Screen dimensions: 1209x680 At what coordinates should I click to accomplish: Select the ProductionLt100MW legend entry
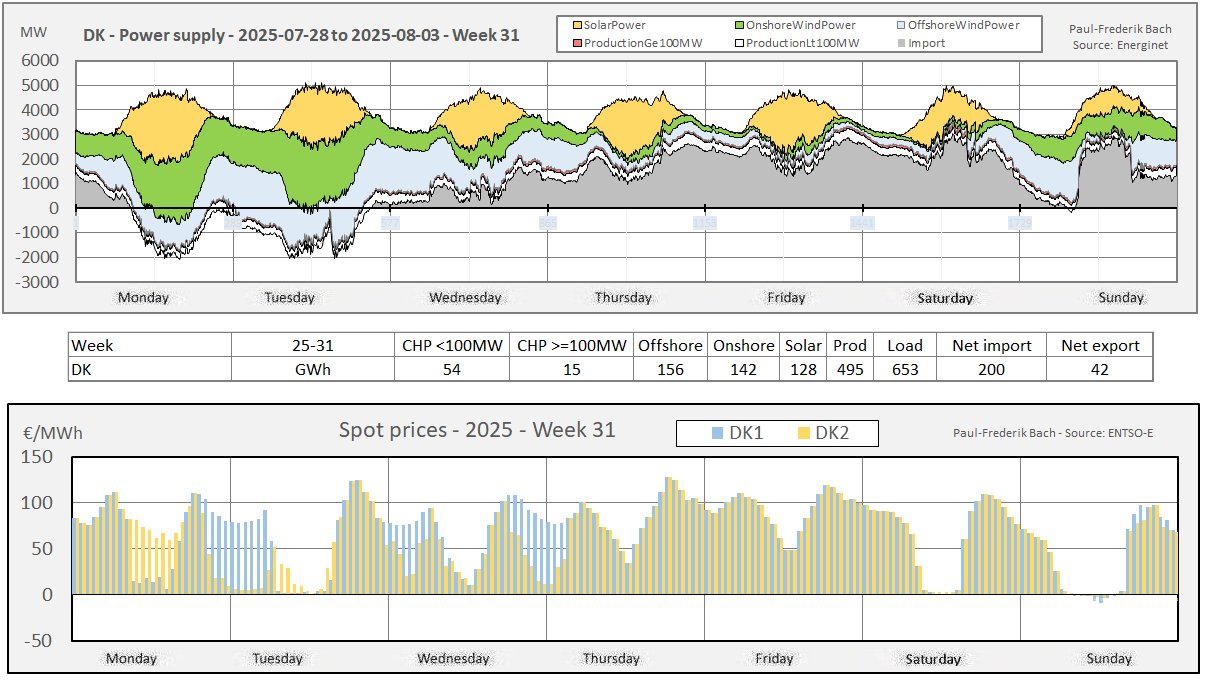(x=796, y=43)
